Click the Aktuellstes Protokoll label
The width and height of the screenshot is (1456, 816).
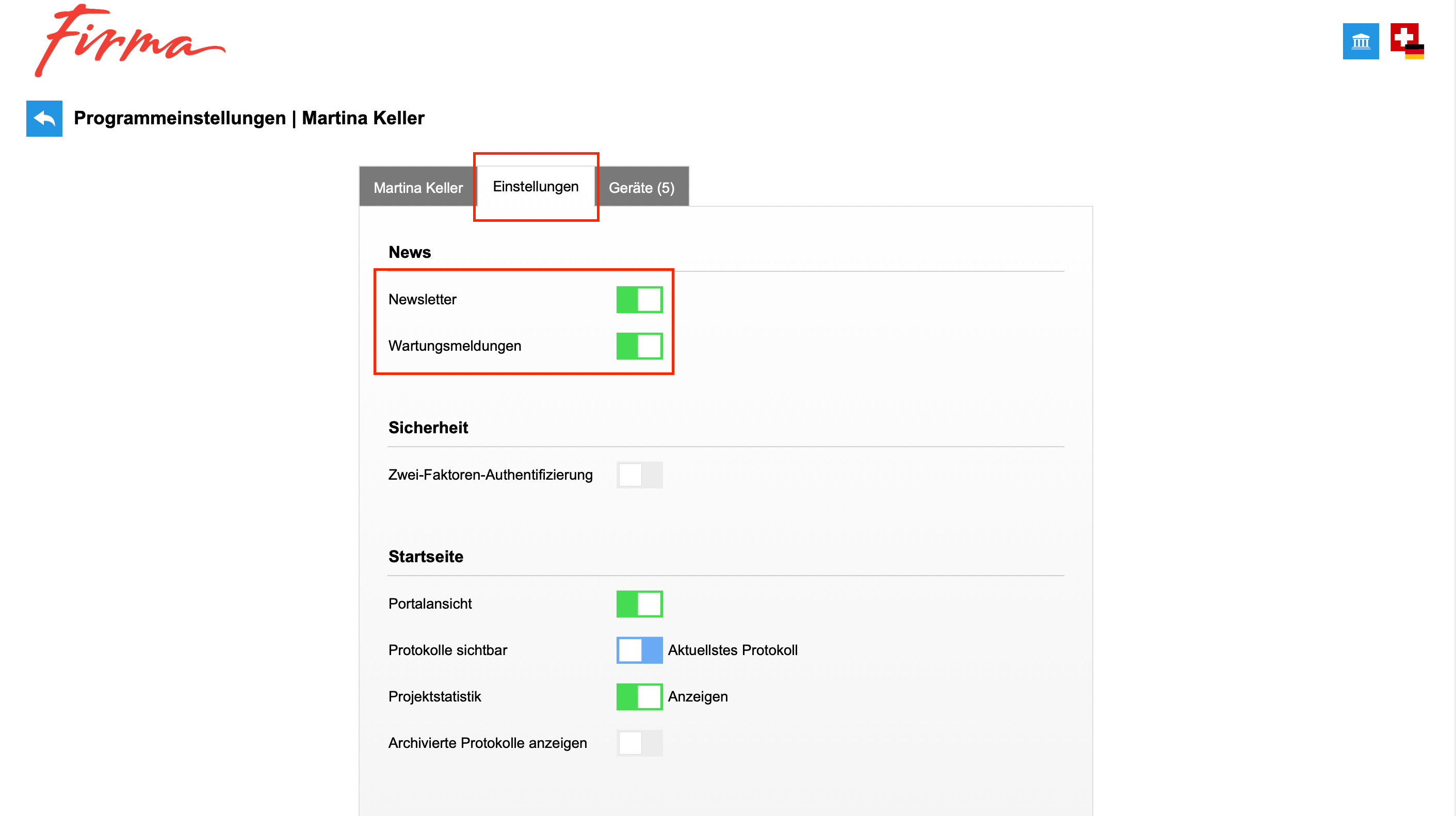(733, 650)
